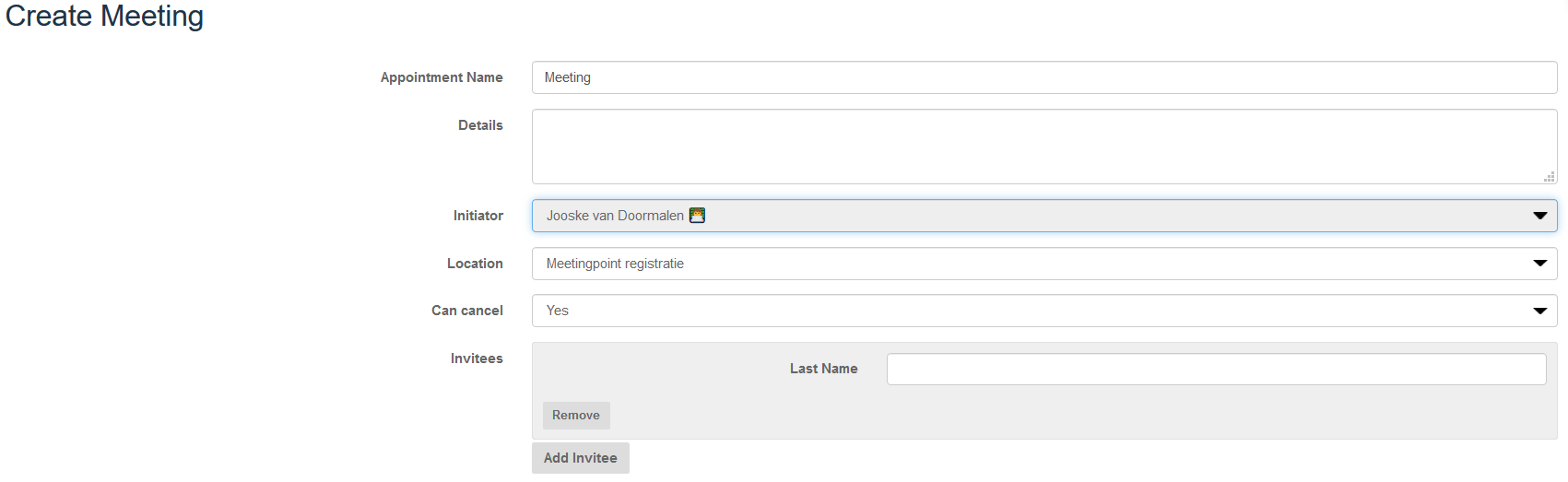Click the Can cancel label
This screenshot has height=482, width=1568.
pyautogui.click(x=467, y=311)
